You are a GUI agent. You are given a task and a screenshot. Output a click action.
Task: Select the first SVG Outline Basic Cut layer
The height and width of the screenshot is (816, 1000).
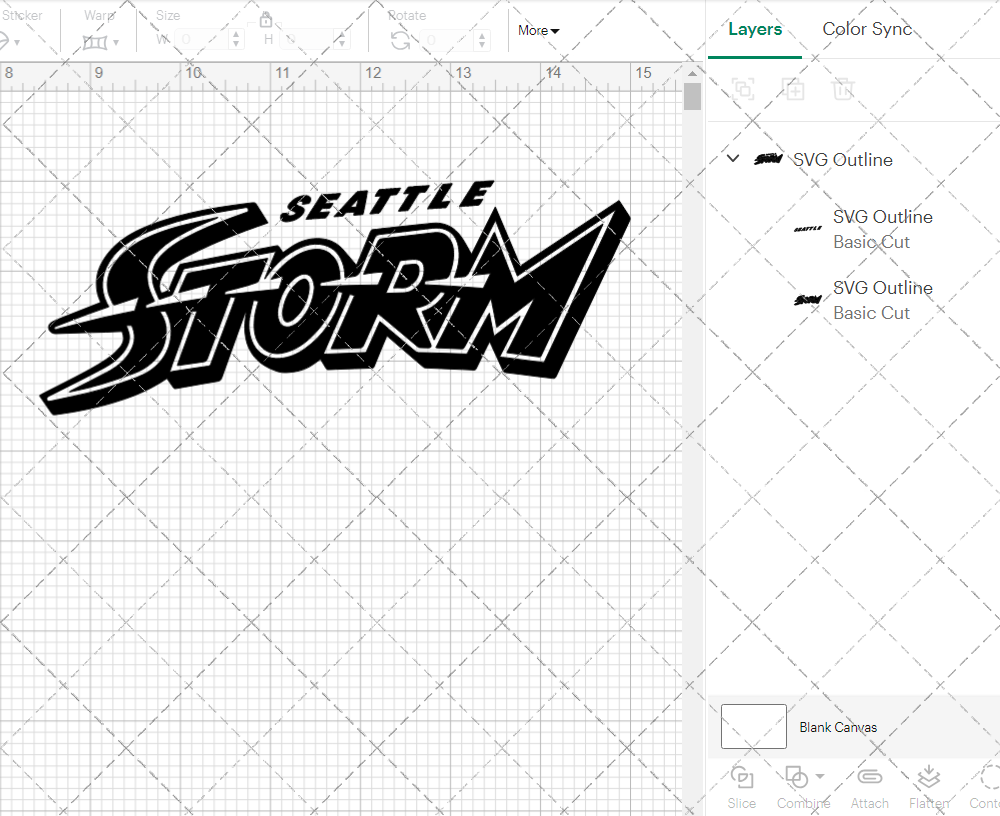[883, 229]
